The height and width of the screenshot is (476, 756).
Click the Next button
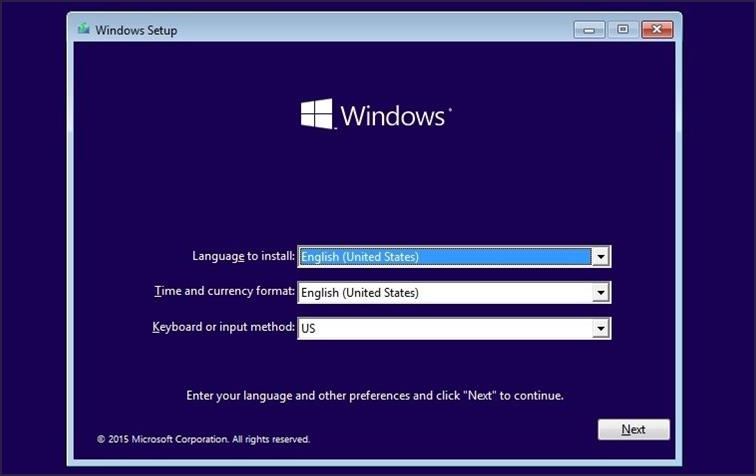coord(634,429)
